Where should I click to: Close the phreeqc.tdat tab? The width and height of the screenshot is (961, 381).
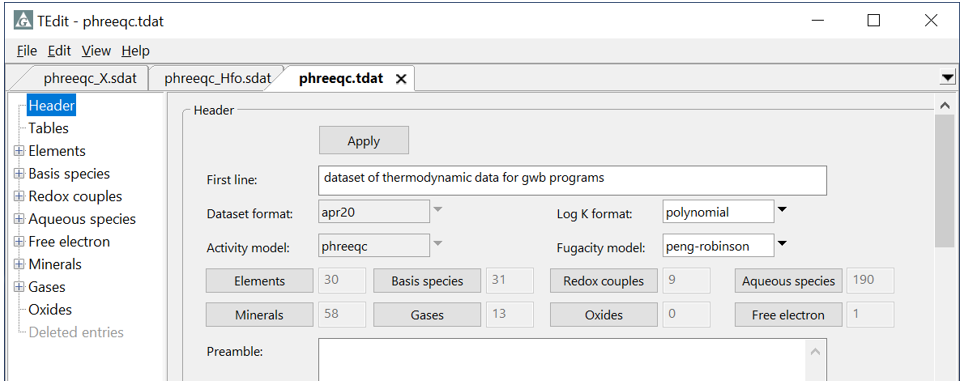tap(401, 79)
